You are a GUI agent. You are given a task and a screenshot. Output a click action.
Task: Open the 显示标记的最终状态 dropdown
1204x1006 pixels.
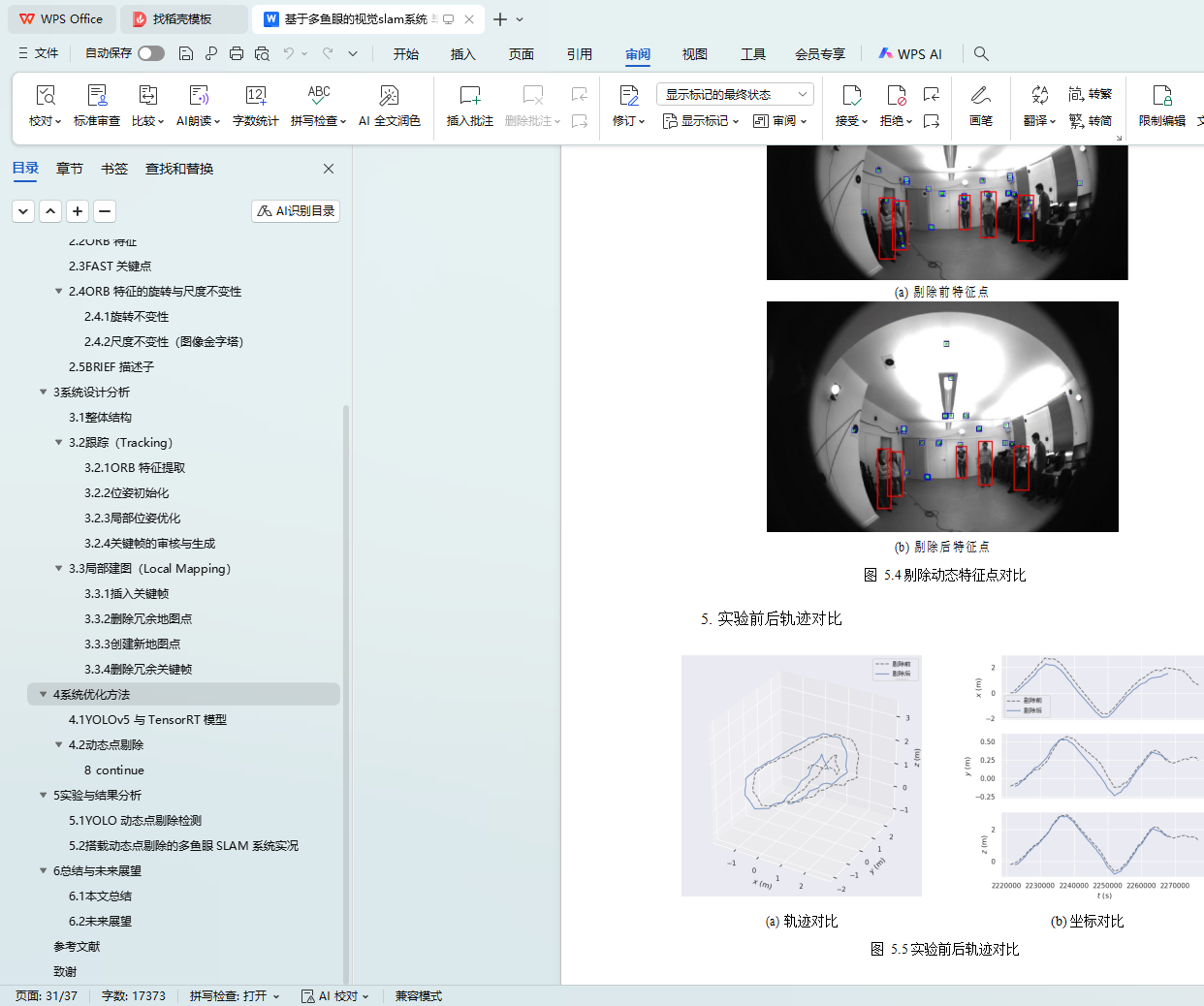[734, 94]
